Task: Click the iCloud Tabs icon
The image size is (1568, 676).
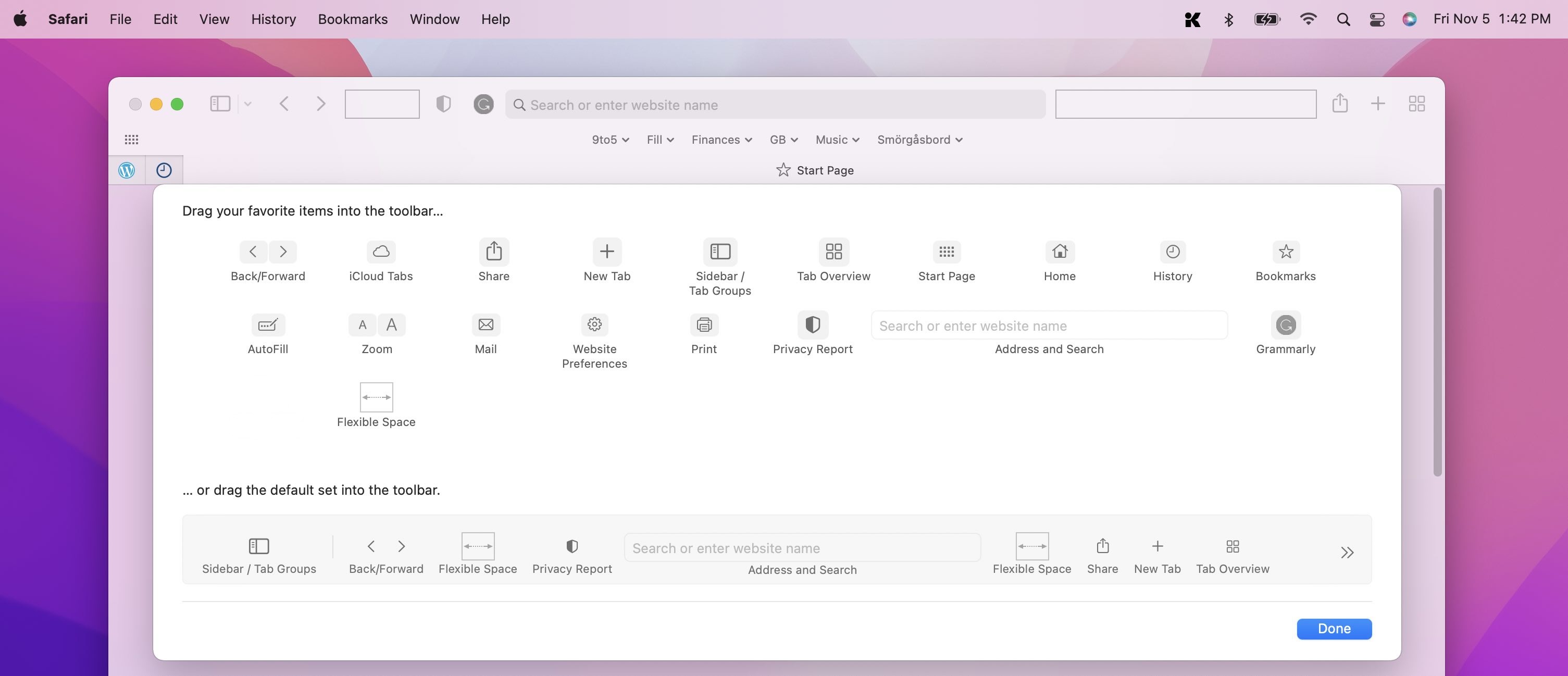Action: click(x=380, y=251)
